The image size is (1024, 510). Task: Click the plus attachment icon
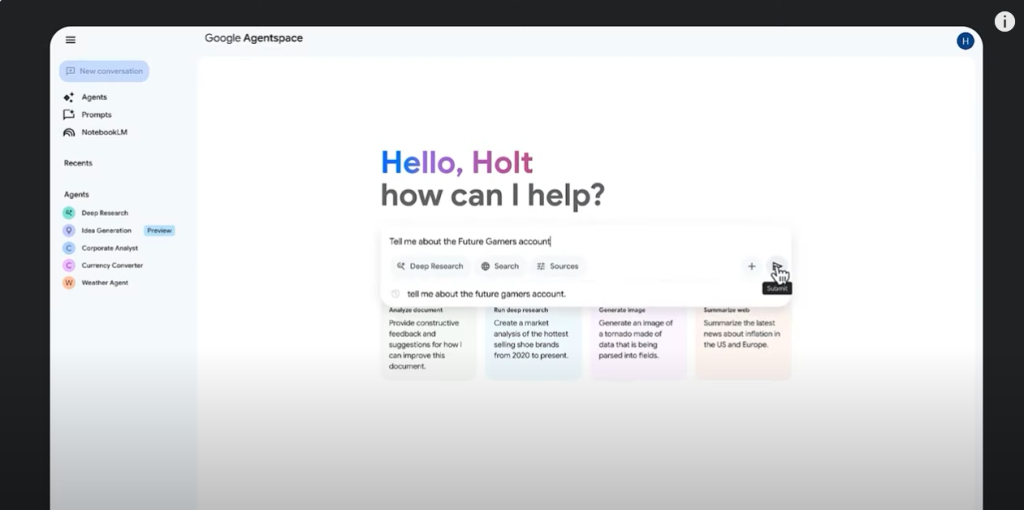point(752,266)
